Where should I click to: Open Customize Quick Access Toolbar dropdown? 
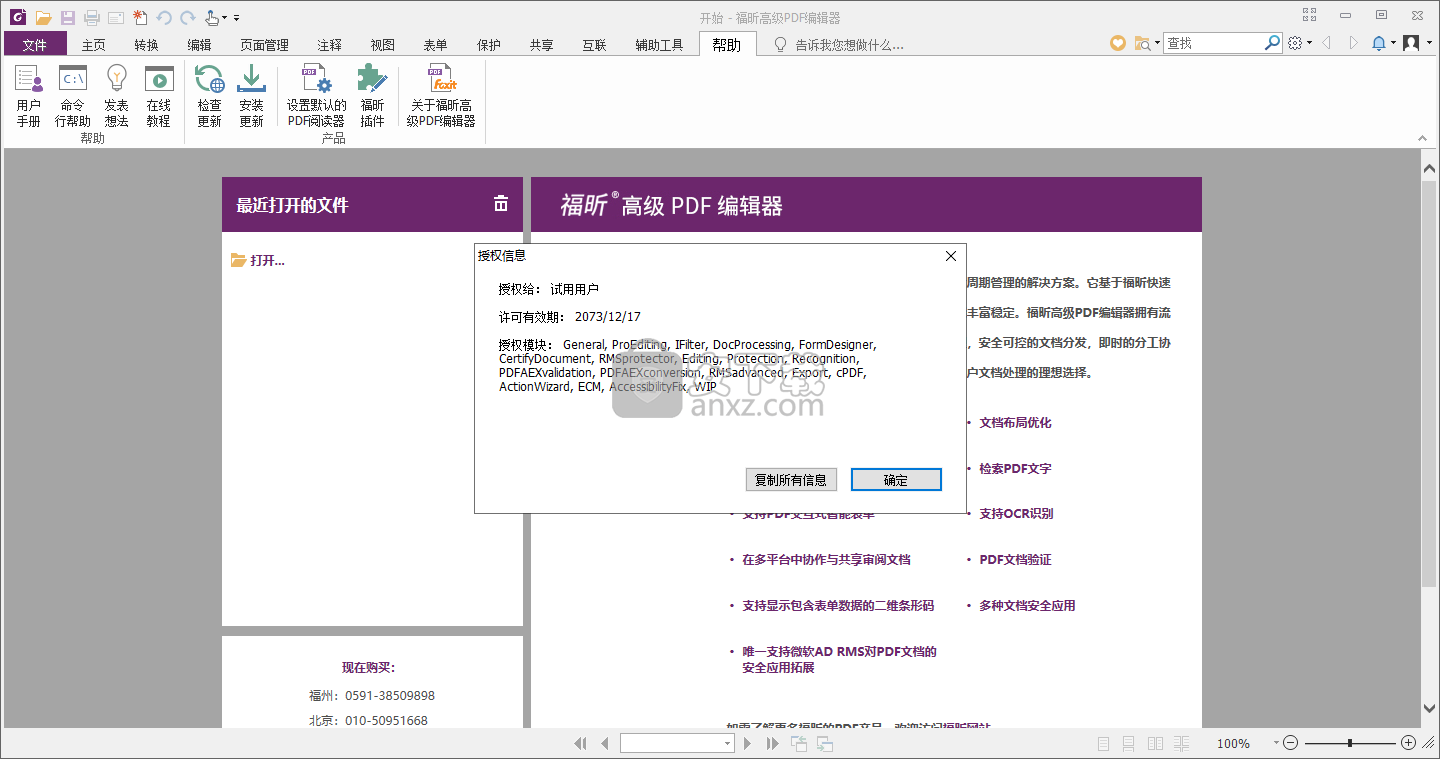237,18
